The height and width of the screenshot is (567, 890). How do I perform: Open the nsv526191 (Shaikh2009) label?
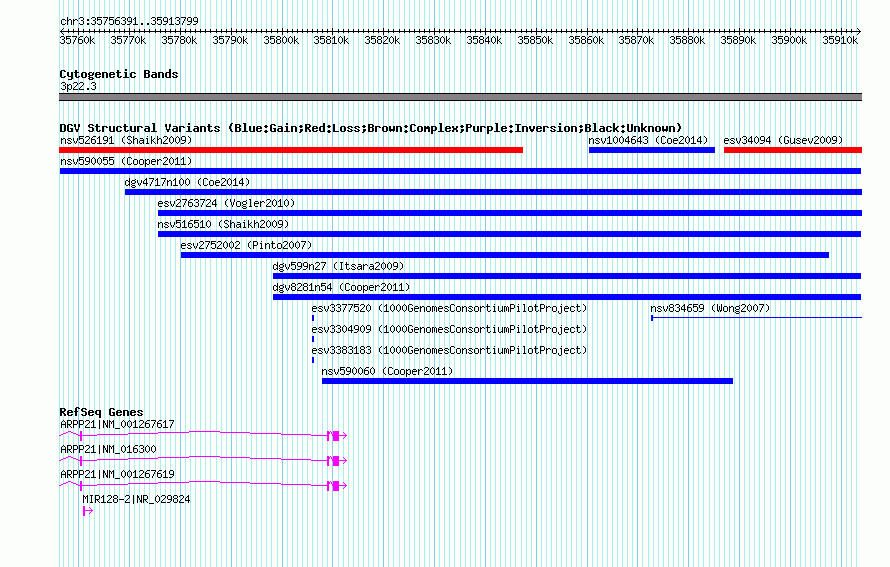tap(126, 140)
